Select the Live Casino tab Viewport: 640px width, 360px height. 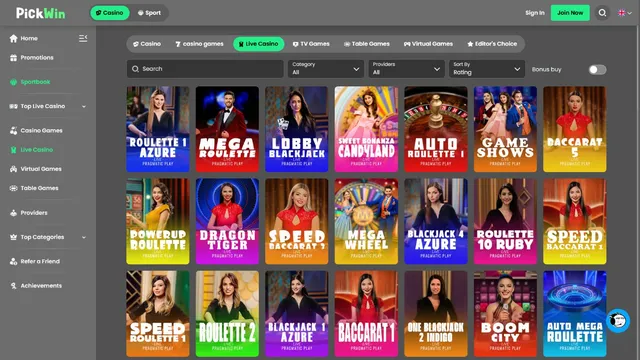point(258,44)
